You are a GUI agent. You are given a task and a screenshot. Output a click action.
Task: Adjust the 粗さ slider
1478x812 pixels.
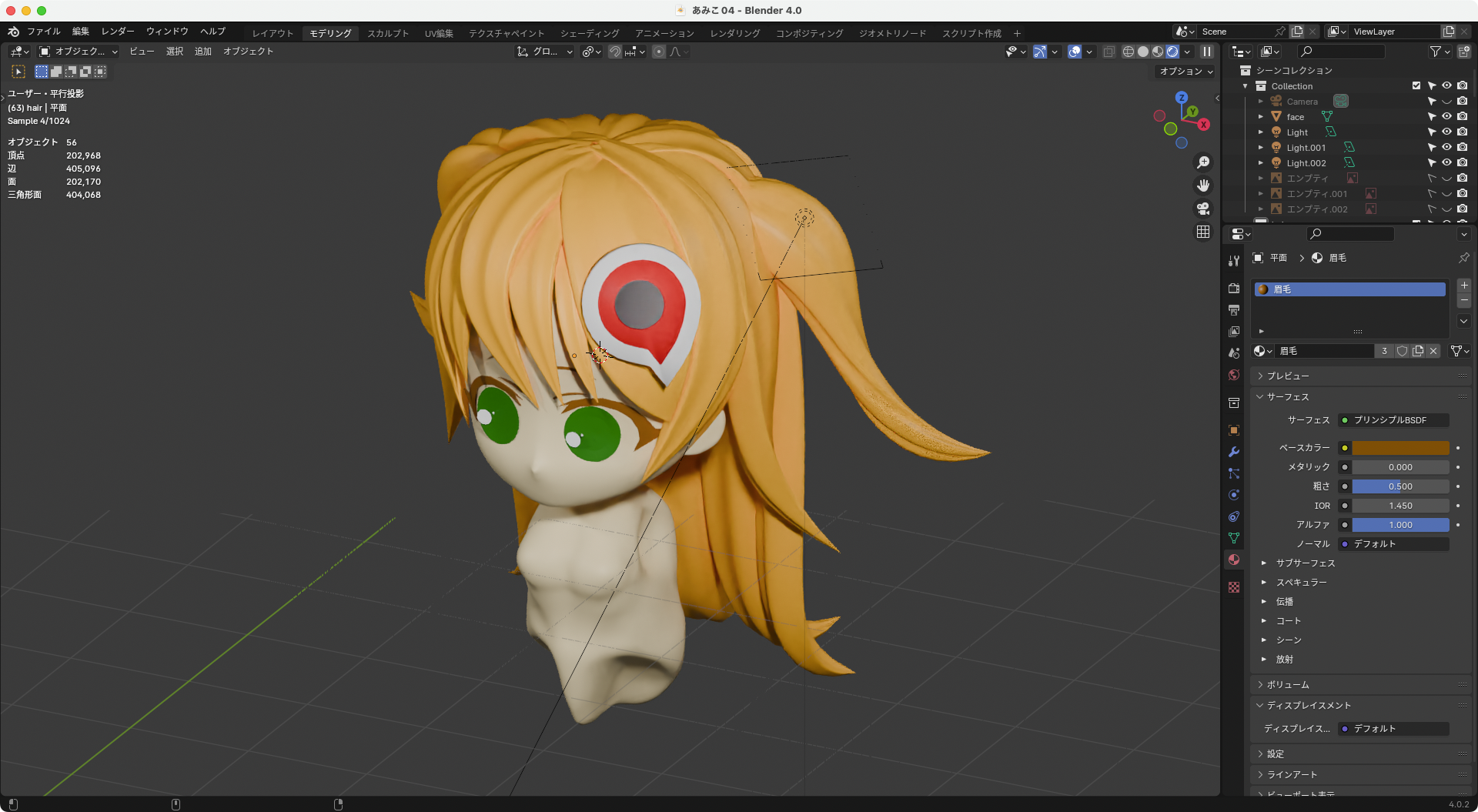[x=1400, y=486]
